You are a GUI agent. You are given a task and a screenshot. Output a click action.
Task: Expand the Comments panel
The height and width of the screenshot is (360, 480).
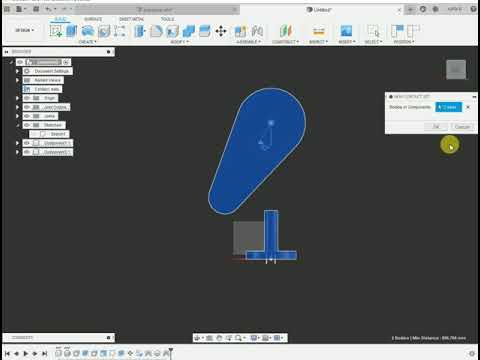[x=108, y=338]
